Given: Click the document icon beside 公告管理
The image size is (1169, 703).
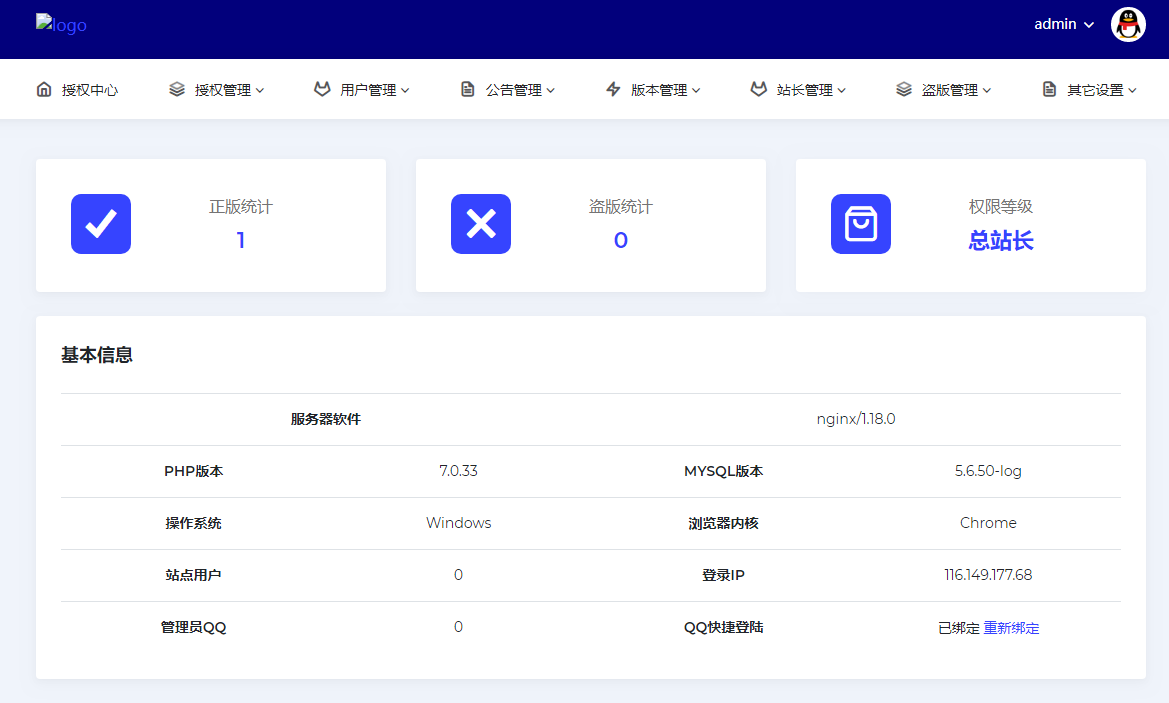Looking at the screenshot, I should coord(467,89).
